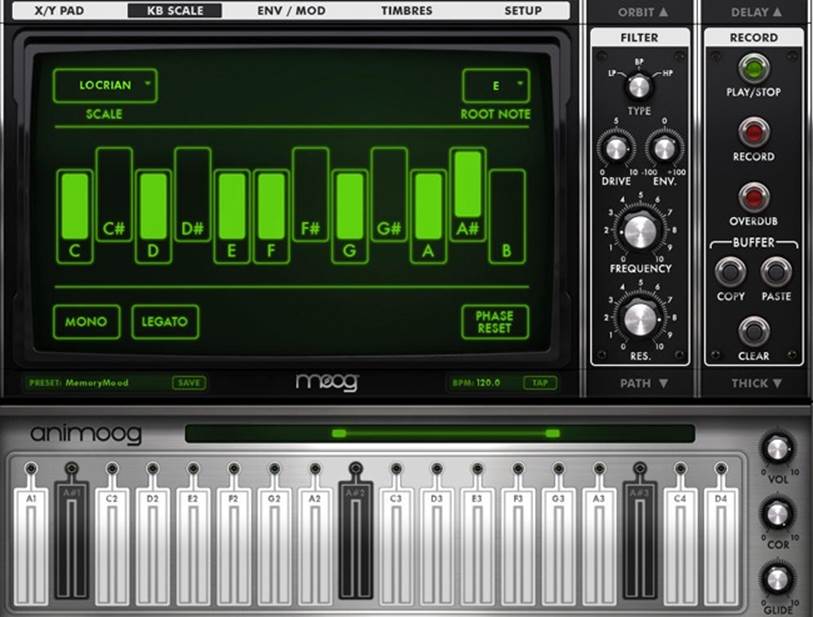Expand the PATH module selector
Viewport: 813px width, 617px height.
(x=643, y=383)
